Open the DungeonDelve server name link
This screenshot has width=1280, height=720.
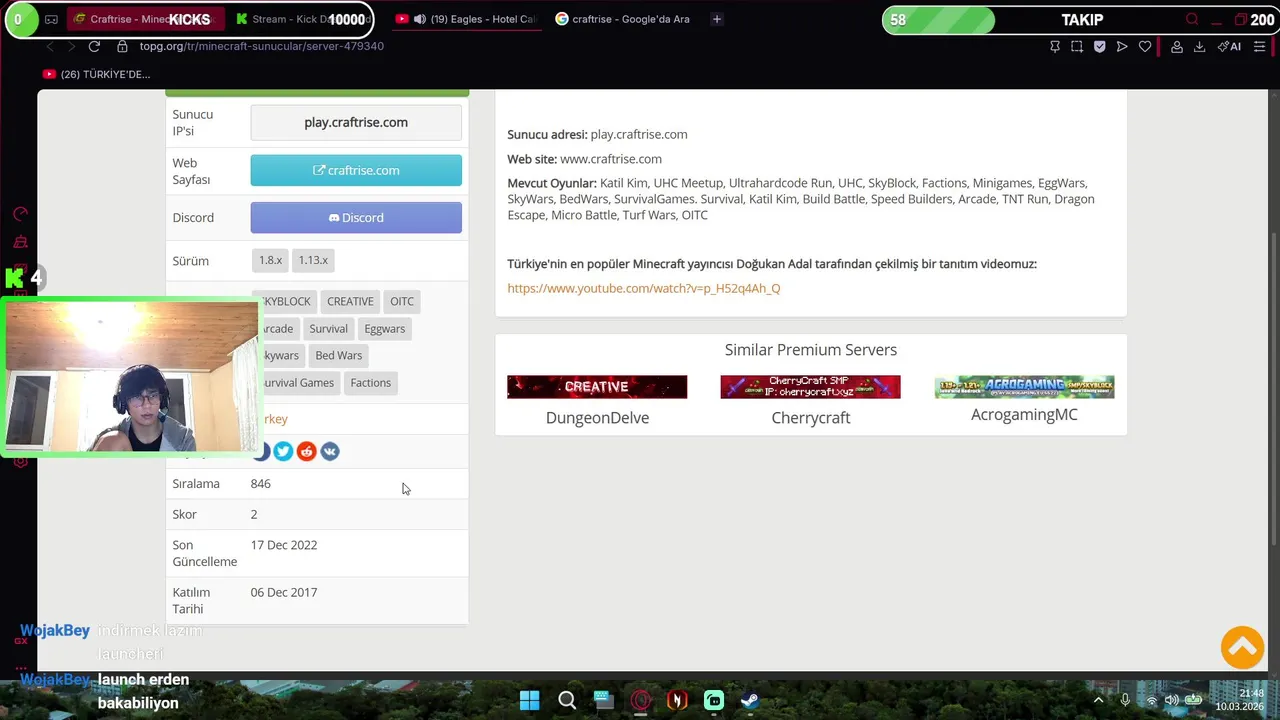tap(597, 418)
